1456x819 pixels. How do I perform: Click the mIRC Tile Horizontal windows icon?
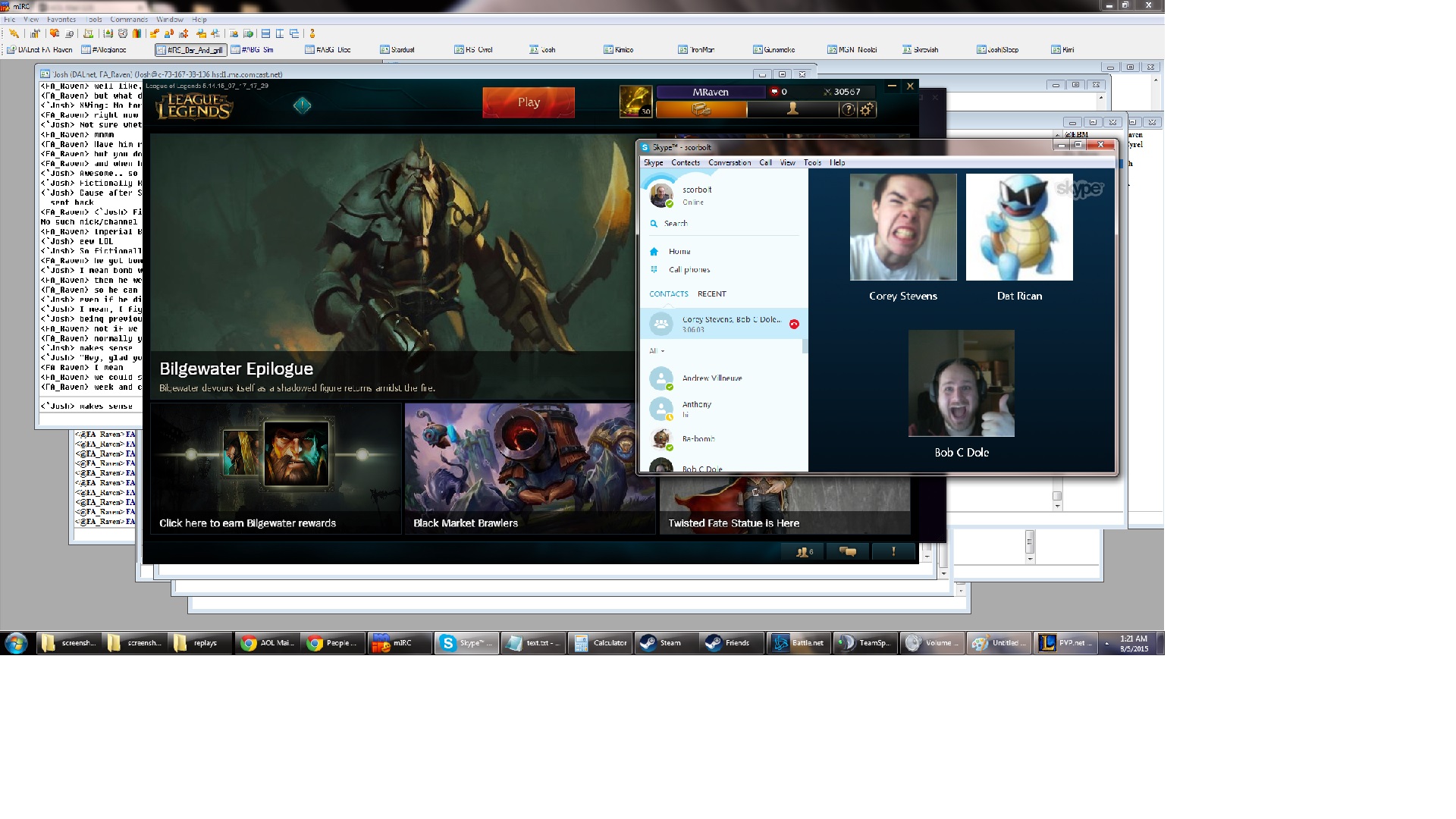[x=265, y=33]
